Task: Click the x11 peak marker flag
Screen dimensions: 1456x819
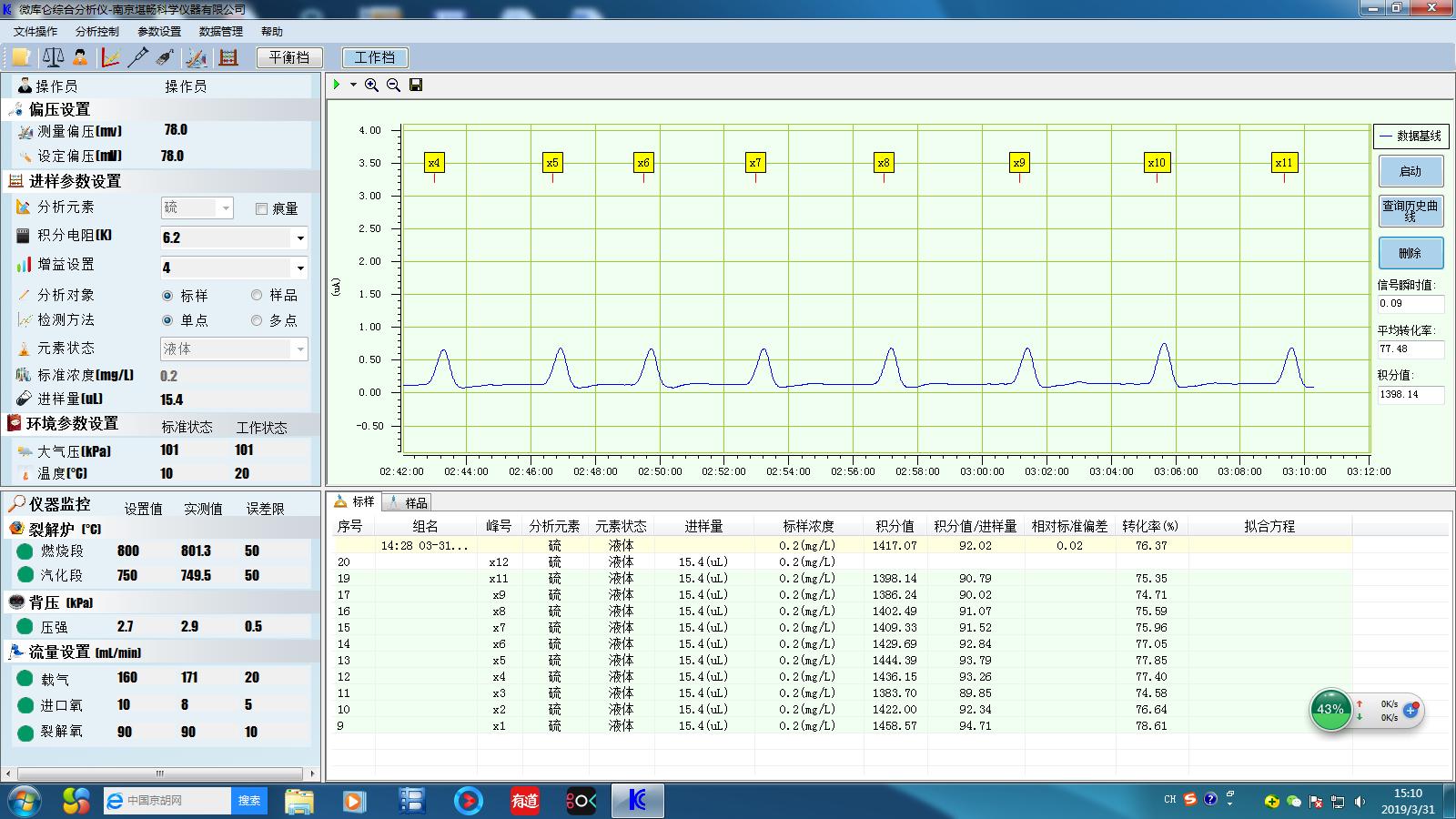Action: pos(1283,163)
